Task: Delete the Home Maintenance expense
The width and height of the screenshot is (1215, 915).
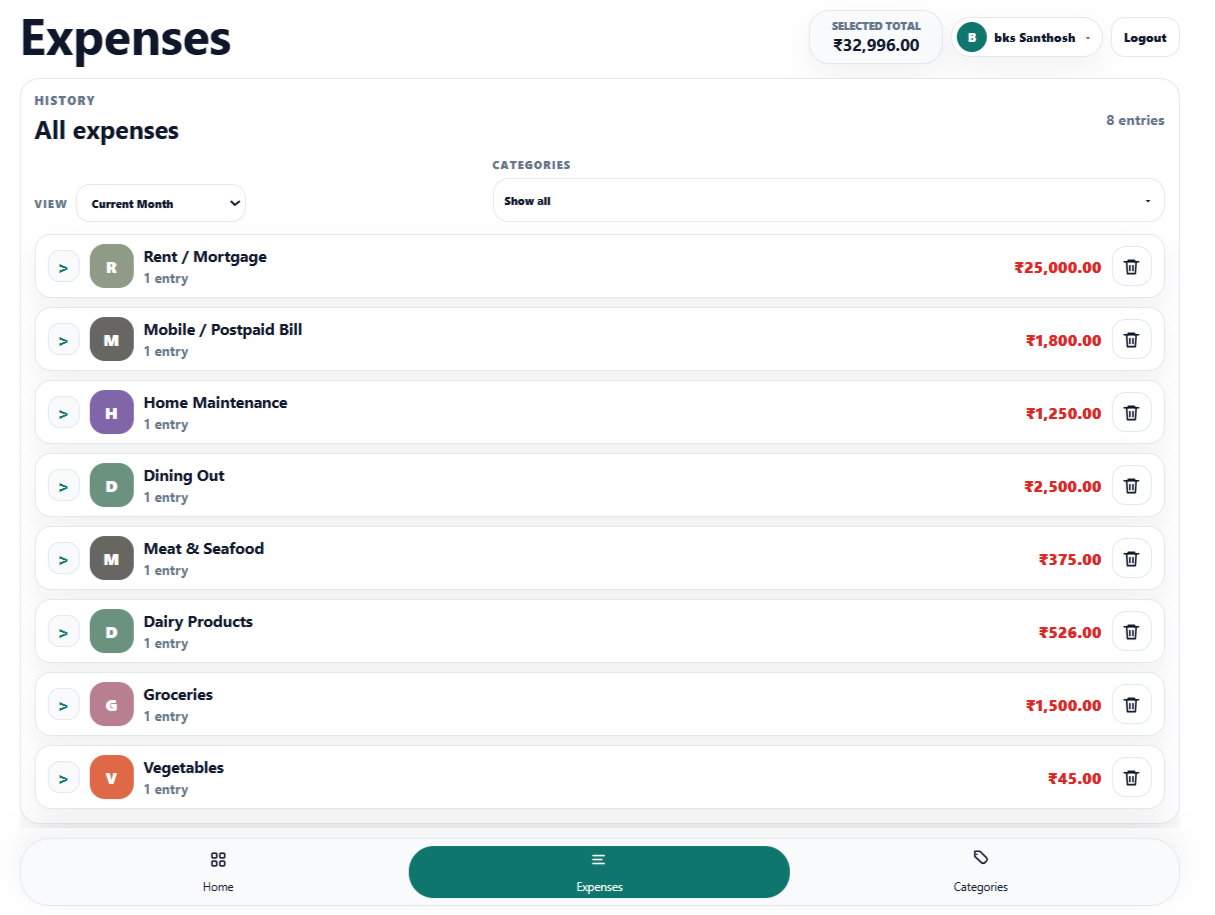Action: click(x=1131, y=413)
